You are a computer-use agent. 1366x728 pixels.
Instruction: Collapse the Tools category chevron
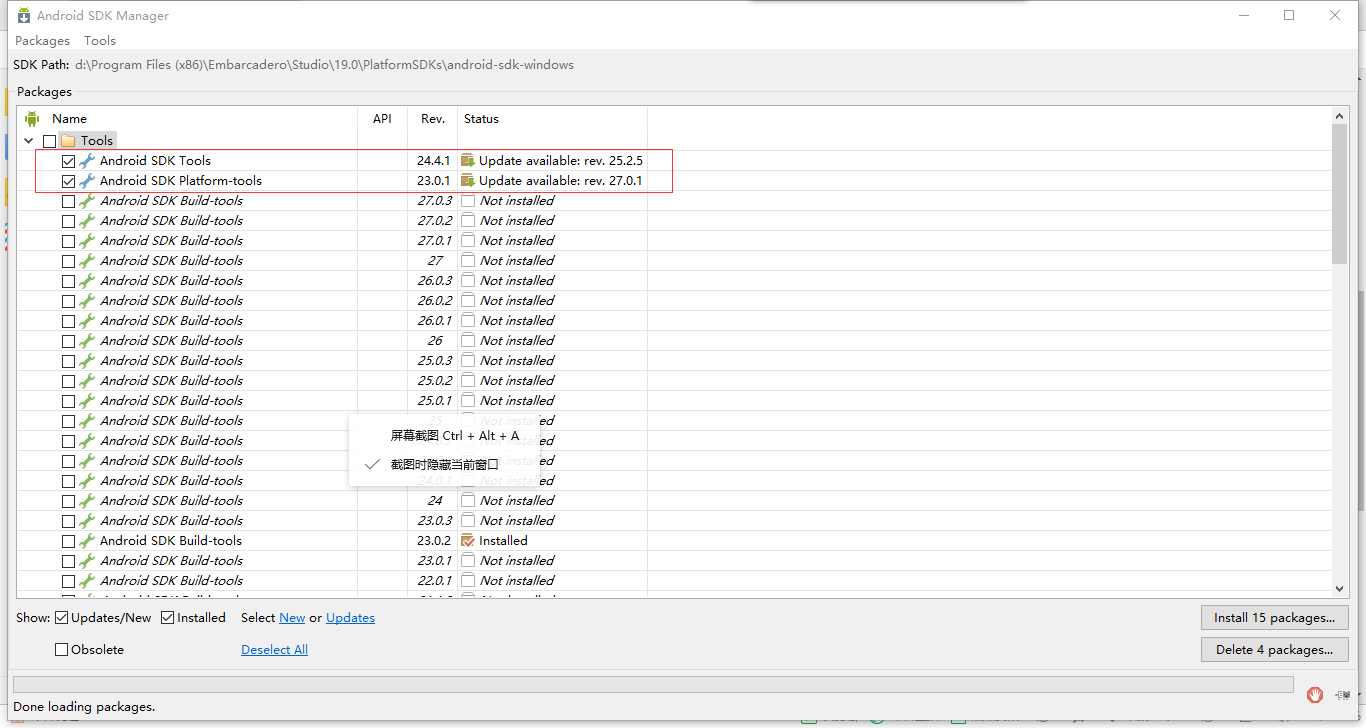[29, 141]
